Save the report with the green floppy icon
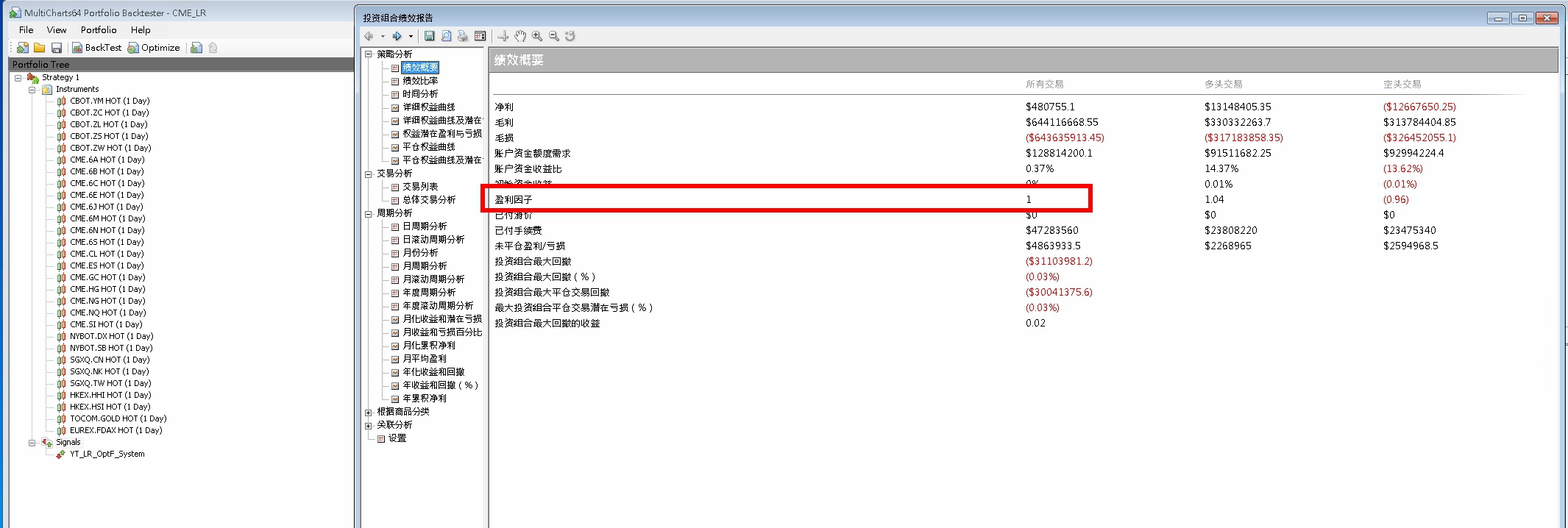Screen dimensions: 1568x528 coord(430,36)
